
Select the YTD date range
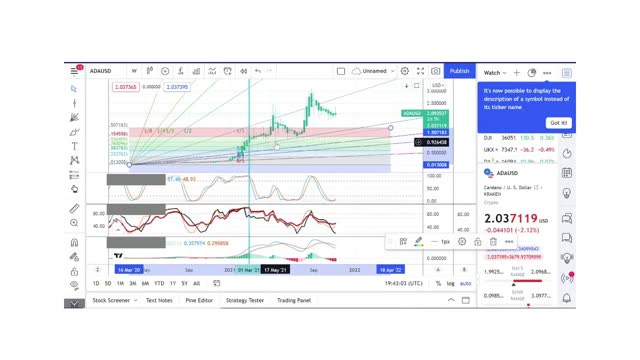pos(159,283)
